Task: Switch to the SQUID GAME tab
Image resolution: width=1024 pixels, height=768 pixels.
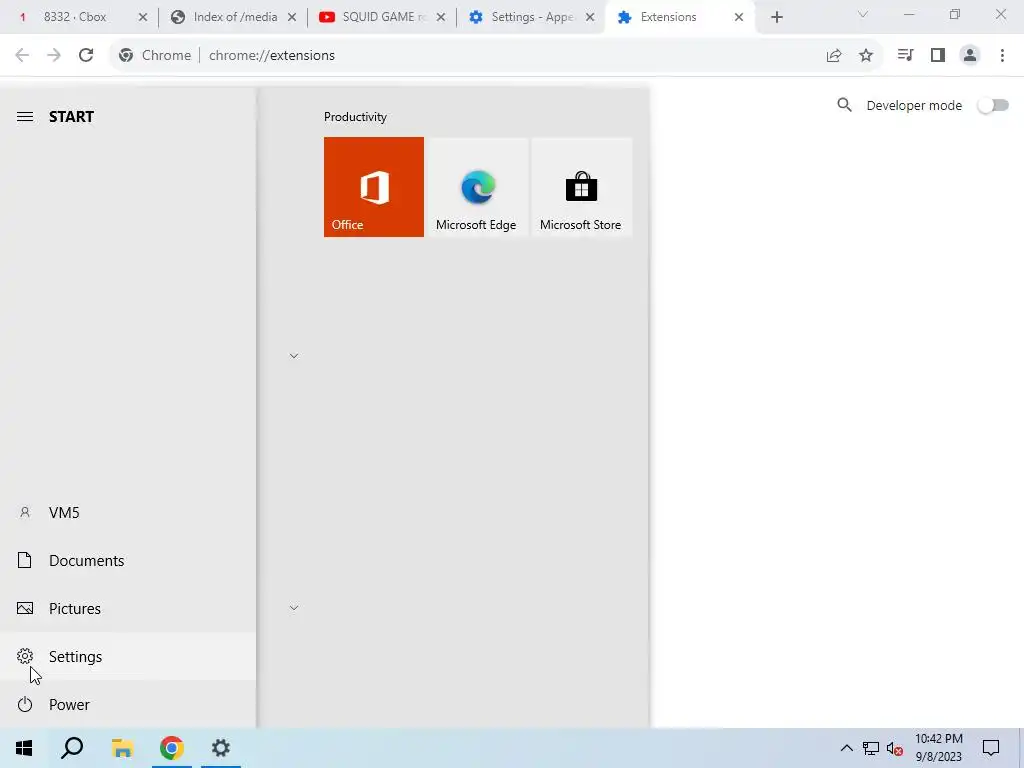Action: tap(382, 17)
